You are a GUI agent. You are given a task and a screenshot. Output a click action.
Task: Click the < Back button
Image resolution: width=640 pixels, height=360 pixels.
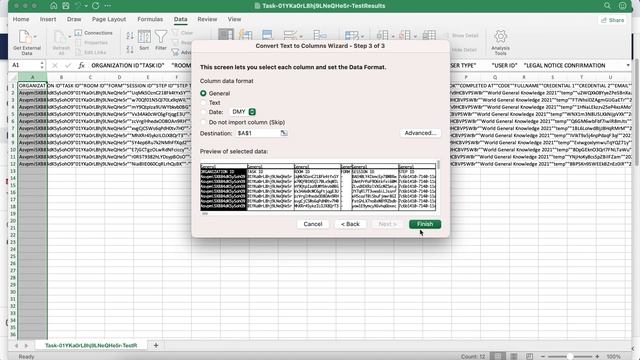pos(350,224)
